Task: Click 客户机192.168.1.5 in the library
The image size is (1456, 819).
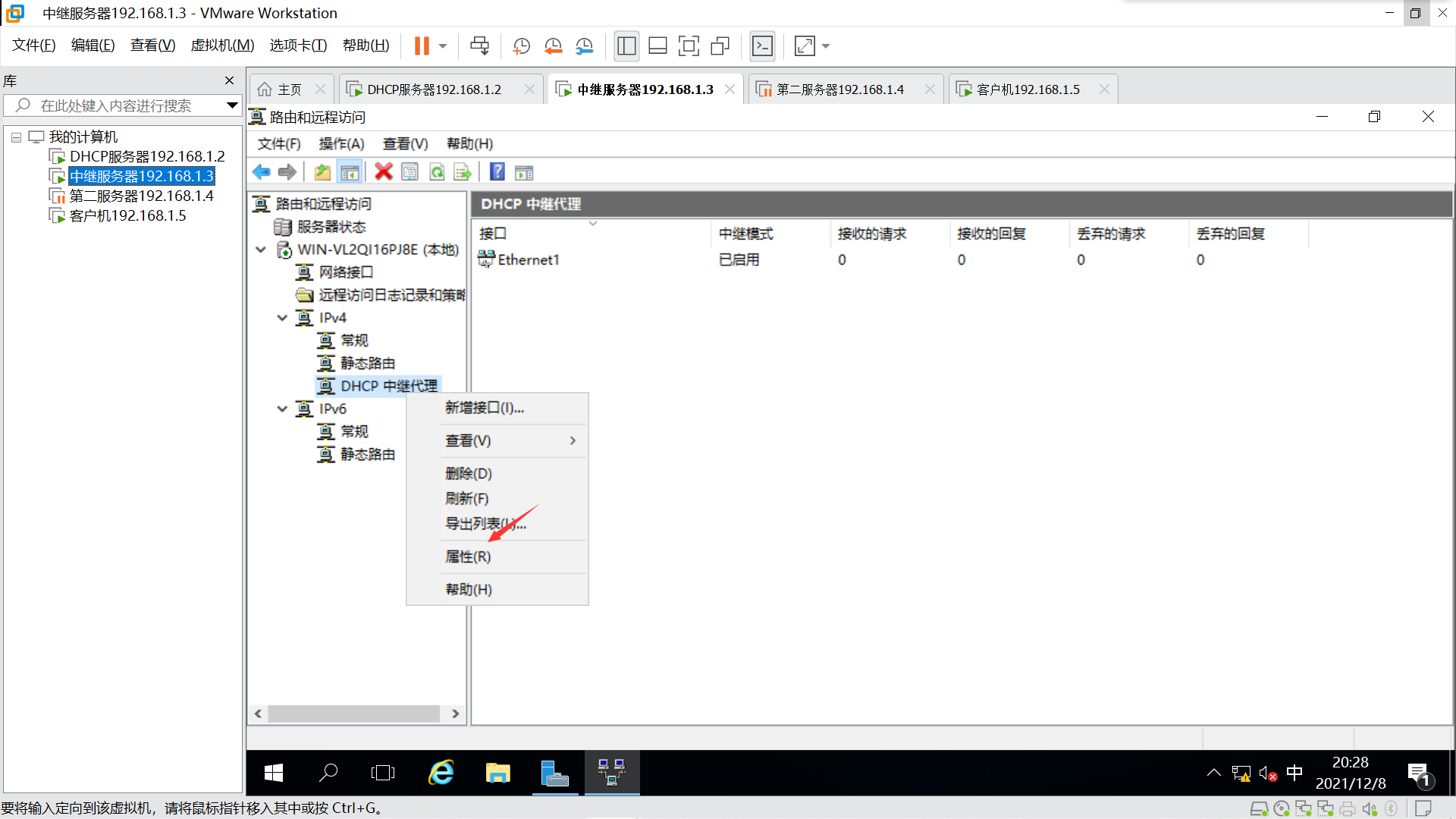Action: click(127, 216)
